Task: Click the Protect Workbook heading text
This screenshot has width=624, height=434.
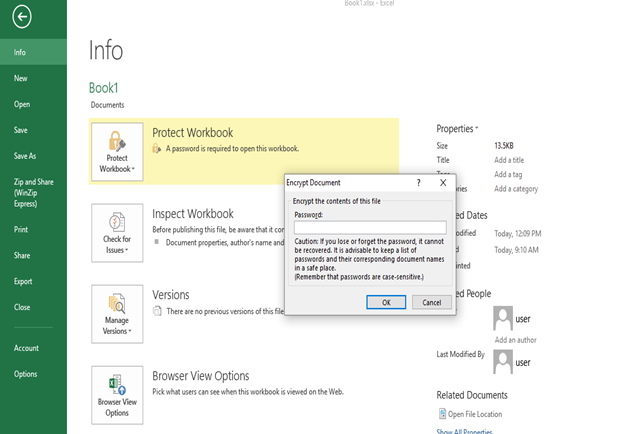Action: click(193, 132)
